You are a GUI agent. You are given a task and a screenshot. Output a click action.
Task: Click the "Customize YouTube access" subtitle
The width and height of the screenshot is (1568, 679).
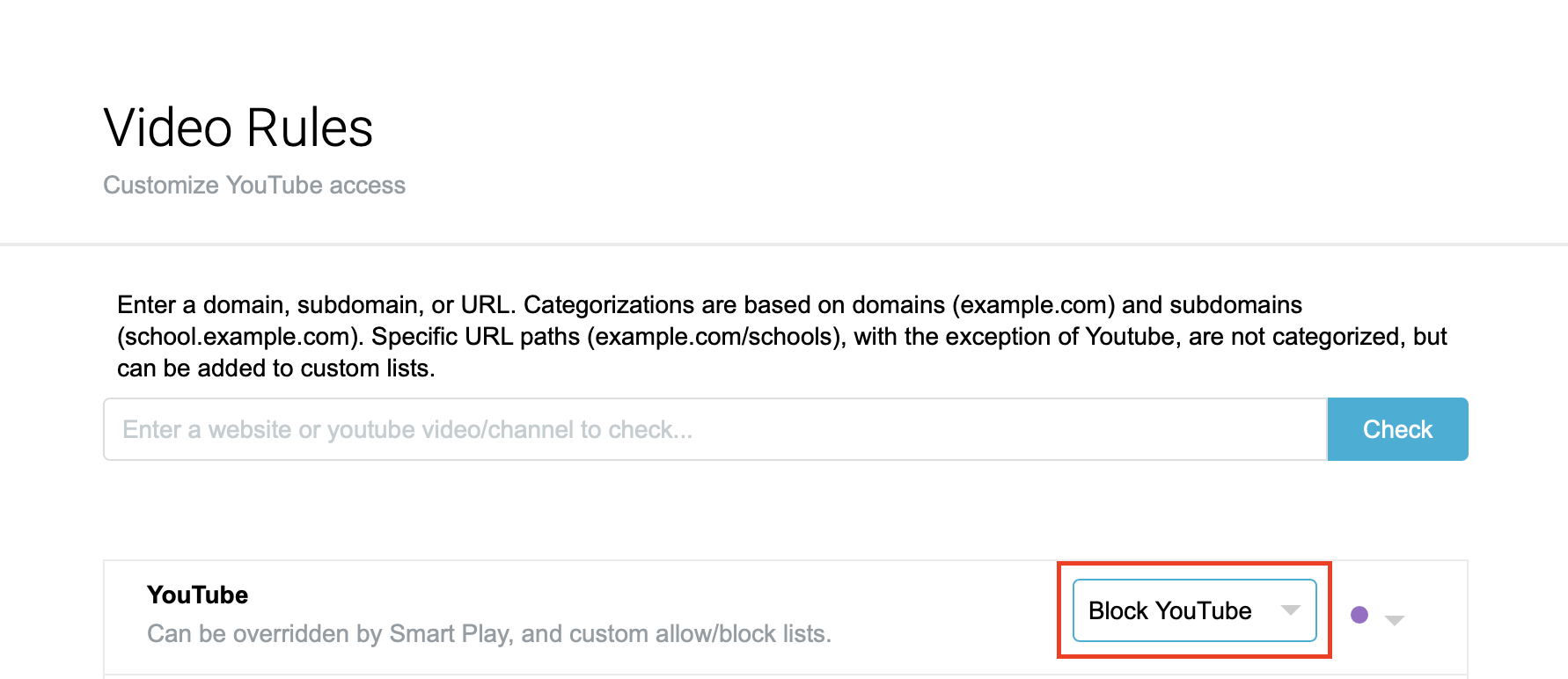point(254,186)
